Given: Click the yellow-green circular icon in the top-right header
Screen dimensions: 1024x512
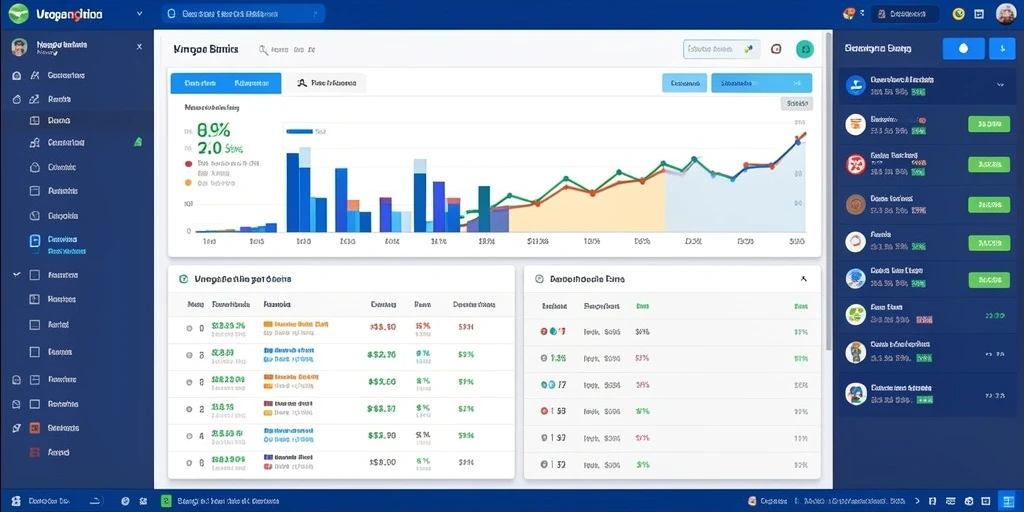Looking at the screenshot, I should click(959, 14).
